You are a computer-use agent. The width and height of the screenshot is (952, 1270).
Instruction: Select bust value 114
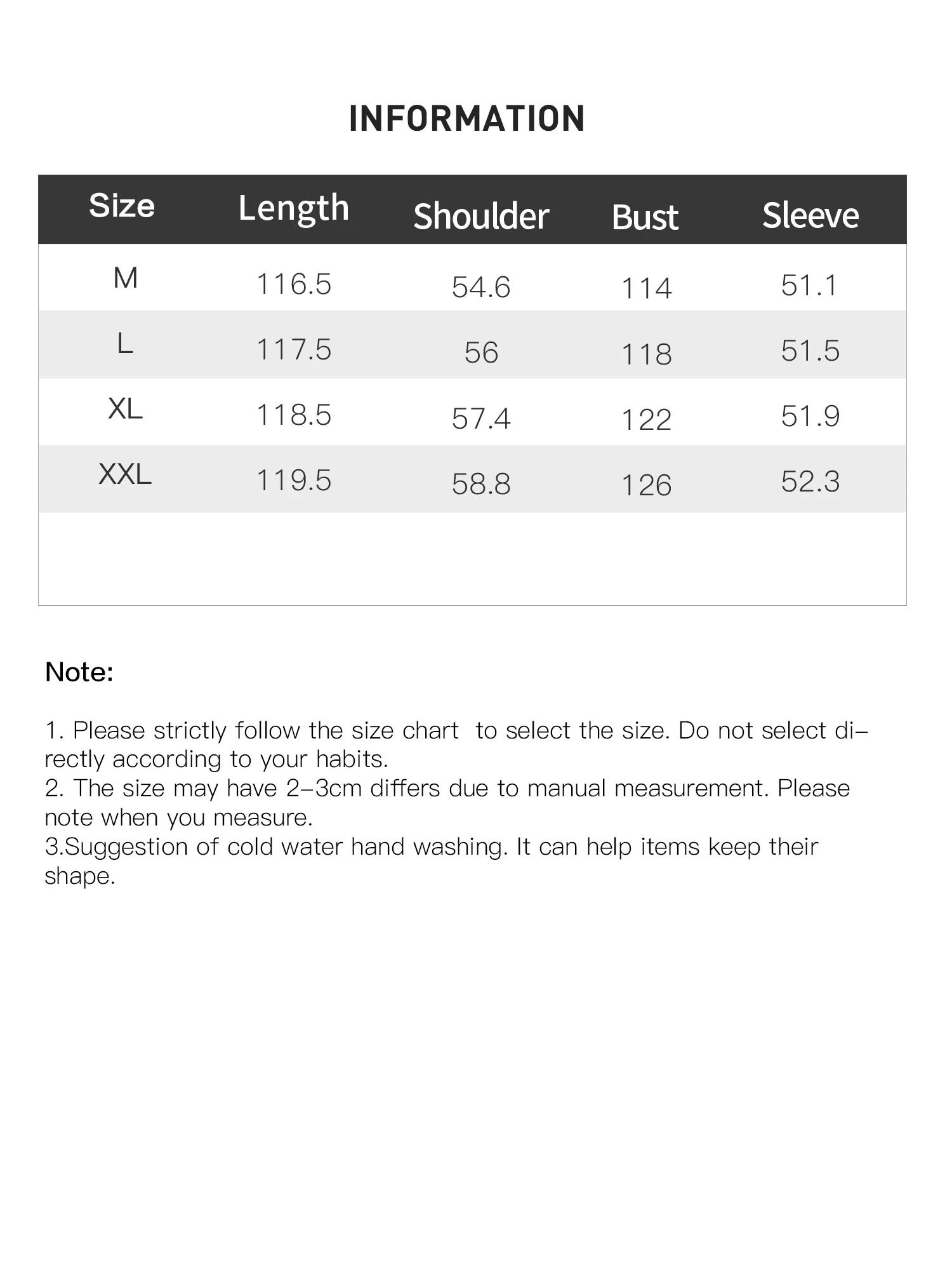point(646,289)
